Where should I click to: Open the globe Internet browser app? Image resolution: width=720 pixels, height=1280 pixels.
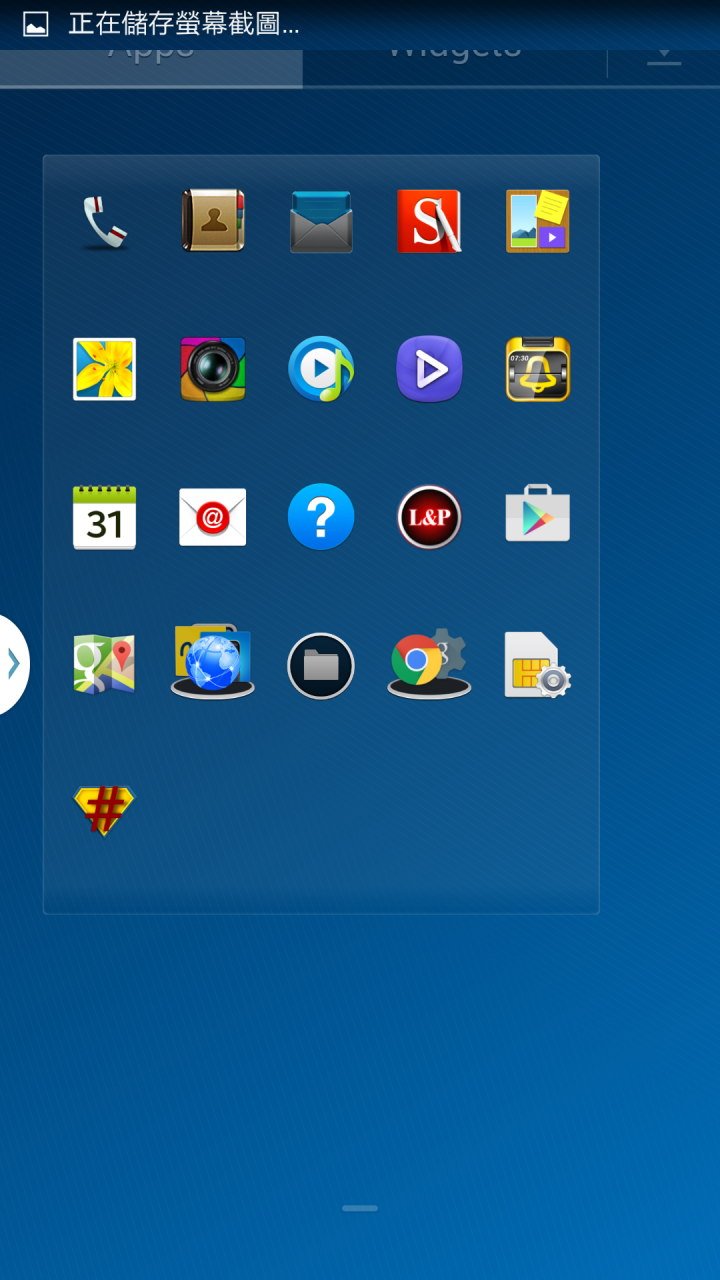point(213,661)
